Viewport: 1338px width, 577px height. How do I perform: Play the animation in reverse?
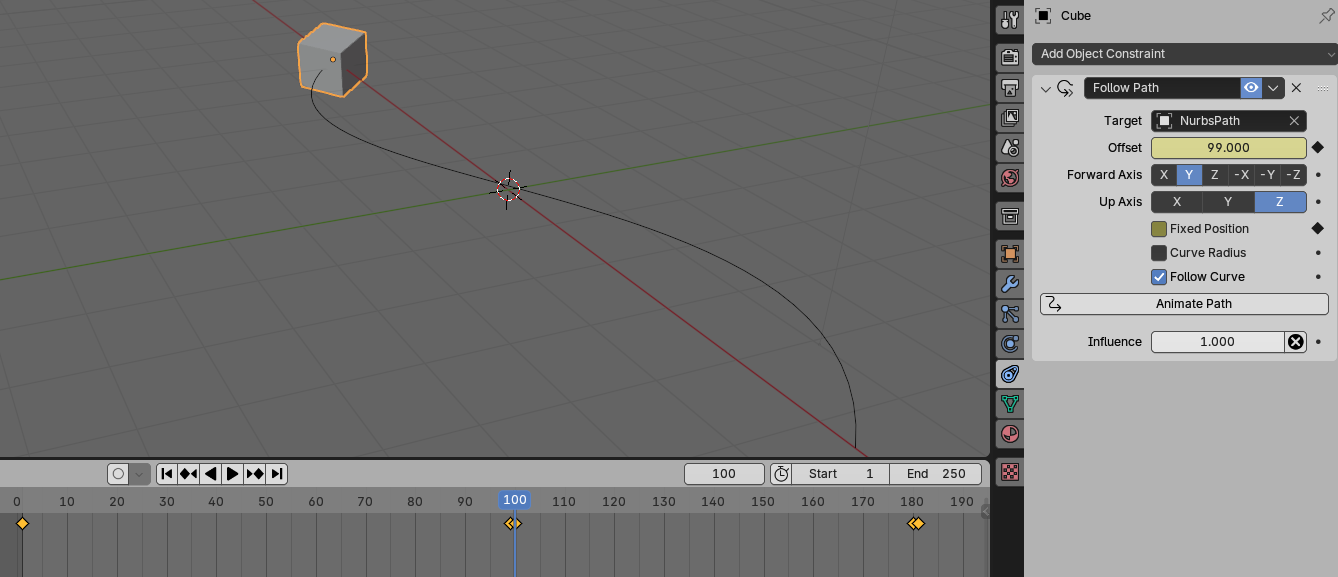coord(210,474)
